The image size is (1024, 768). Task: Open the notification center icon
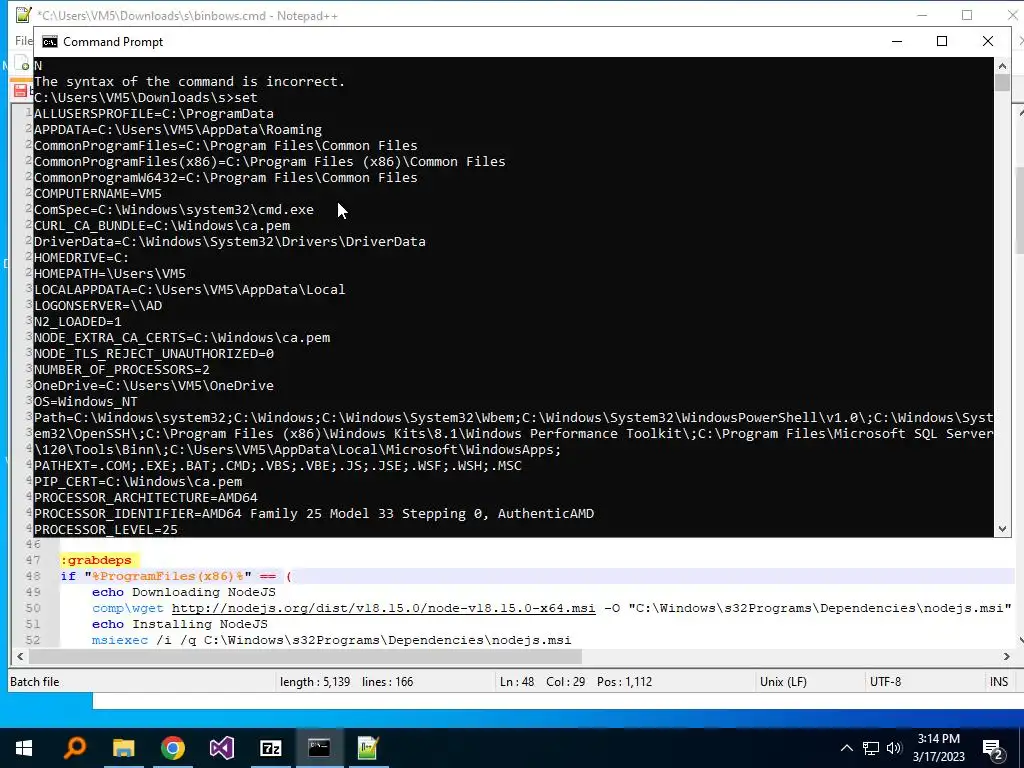(992, 748)
